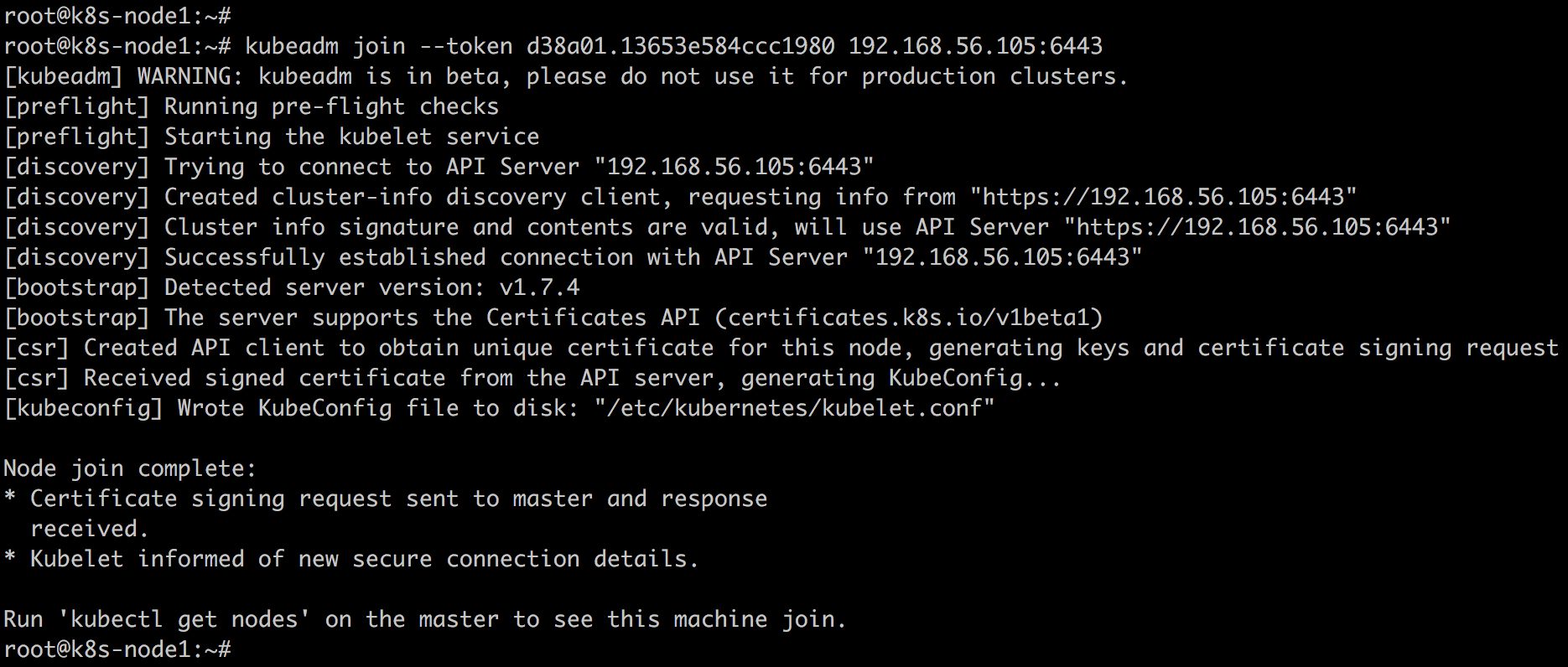Click the URL after 'will use API Server'
This screenshot has height=667, width=1568.
pyautogui.click(x=1258, y=227)
